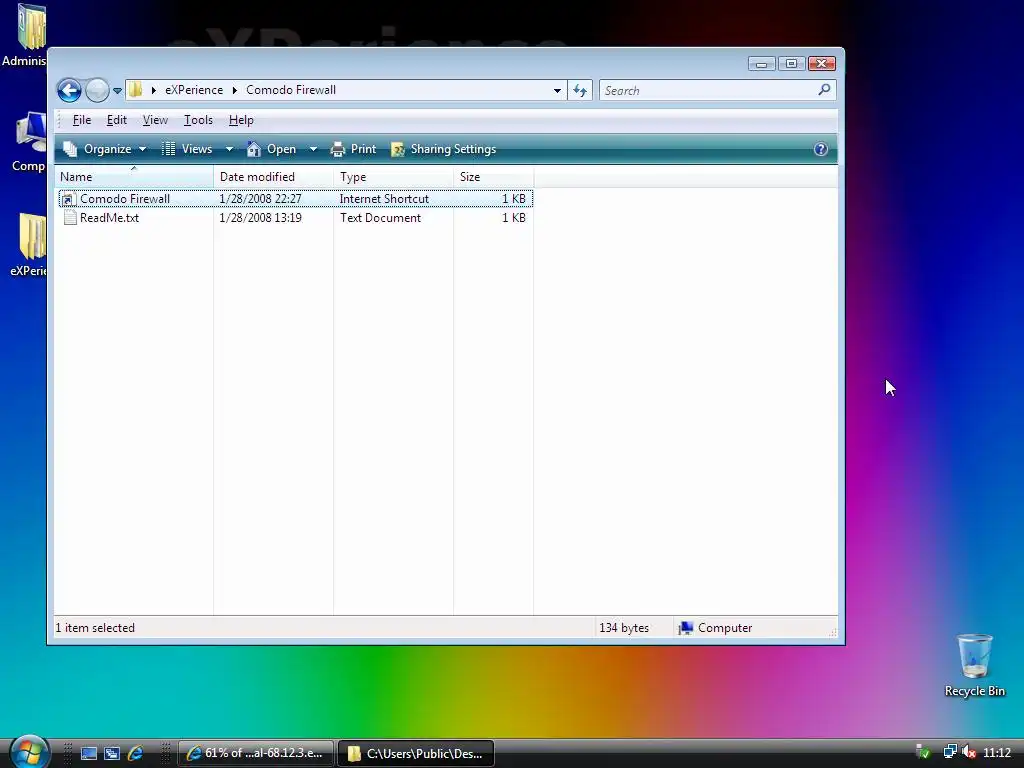This screenshot has height=768, width=1024.
Task: Minimize the explorer window
Action: [761, 63]
